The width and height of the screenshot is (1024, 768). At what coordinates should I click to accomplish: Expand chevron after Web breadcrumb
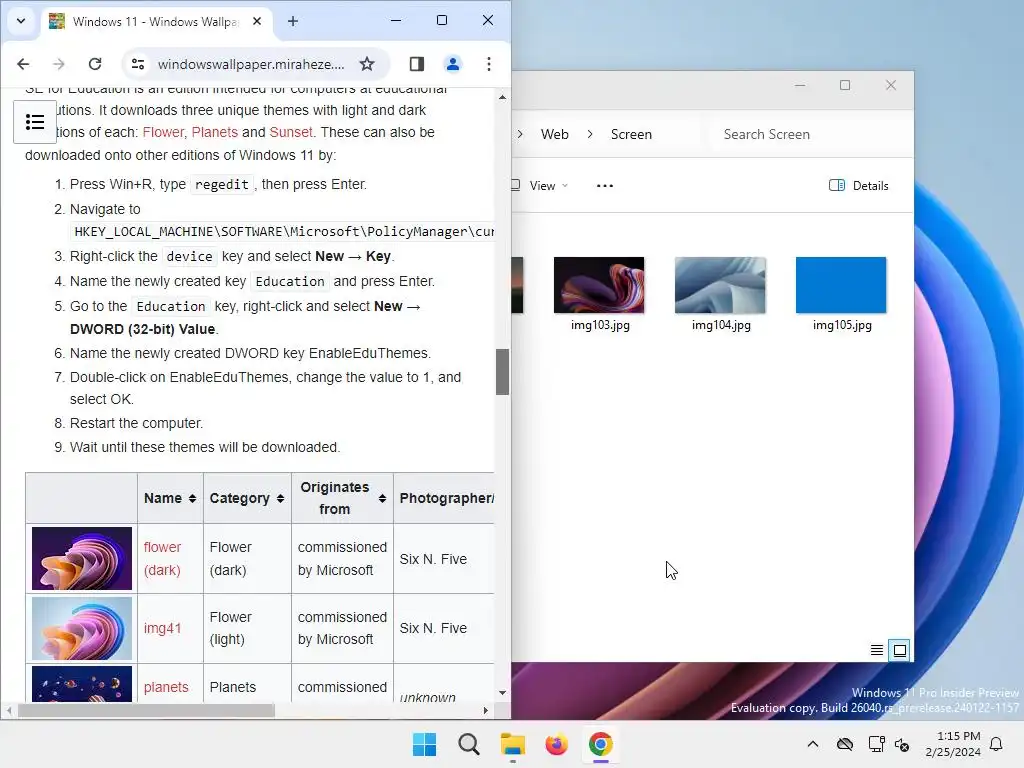tap(590, 135)
